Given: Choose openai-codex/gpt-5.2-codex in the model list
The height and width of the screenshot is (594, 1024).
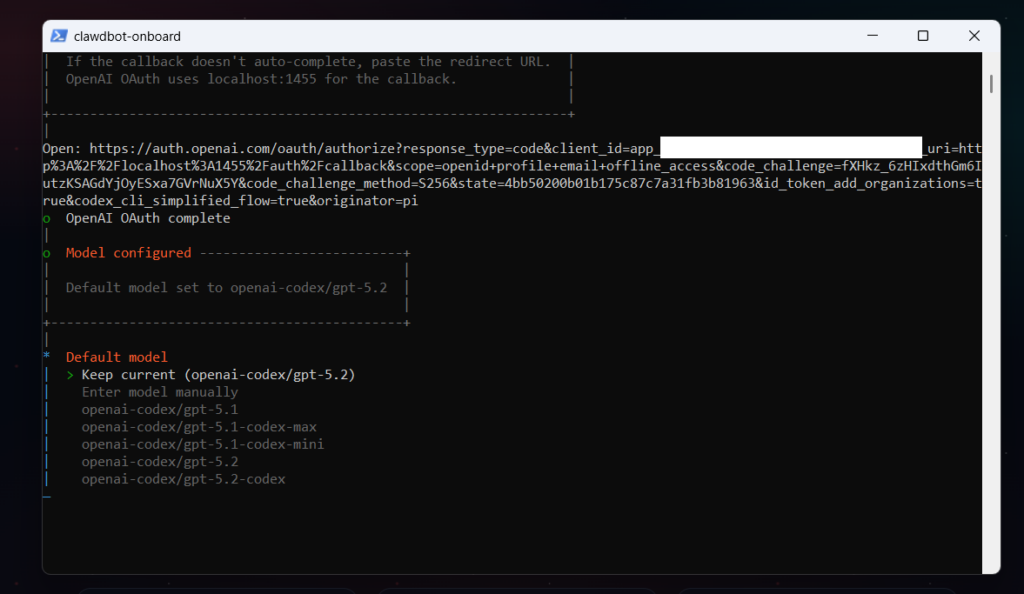Looking at the screenshot, I should 183,479.
